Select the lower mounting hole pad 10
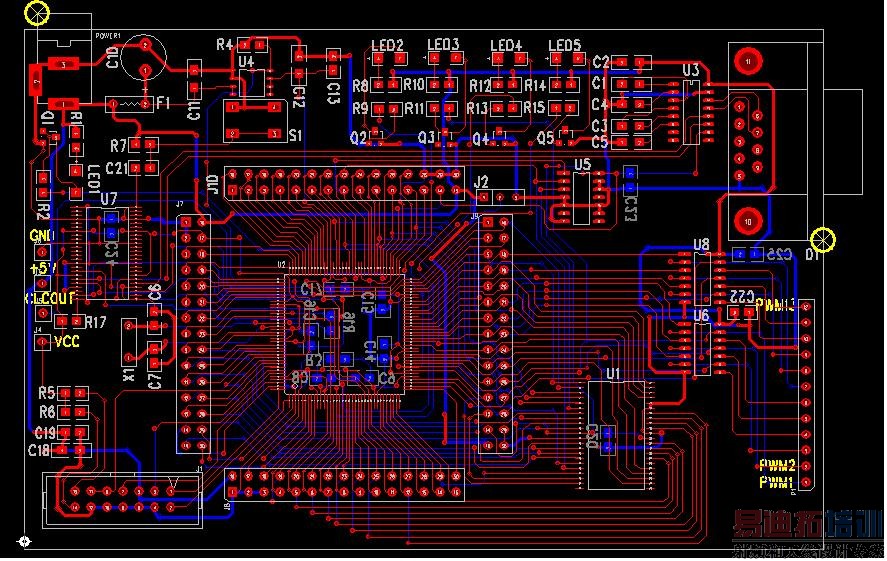The height and width of the screenshot is (561, 887). 748,221
